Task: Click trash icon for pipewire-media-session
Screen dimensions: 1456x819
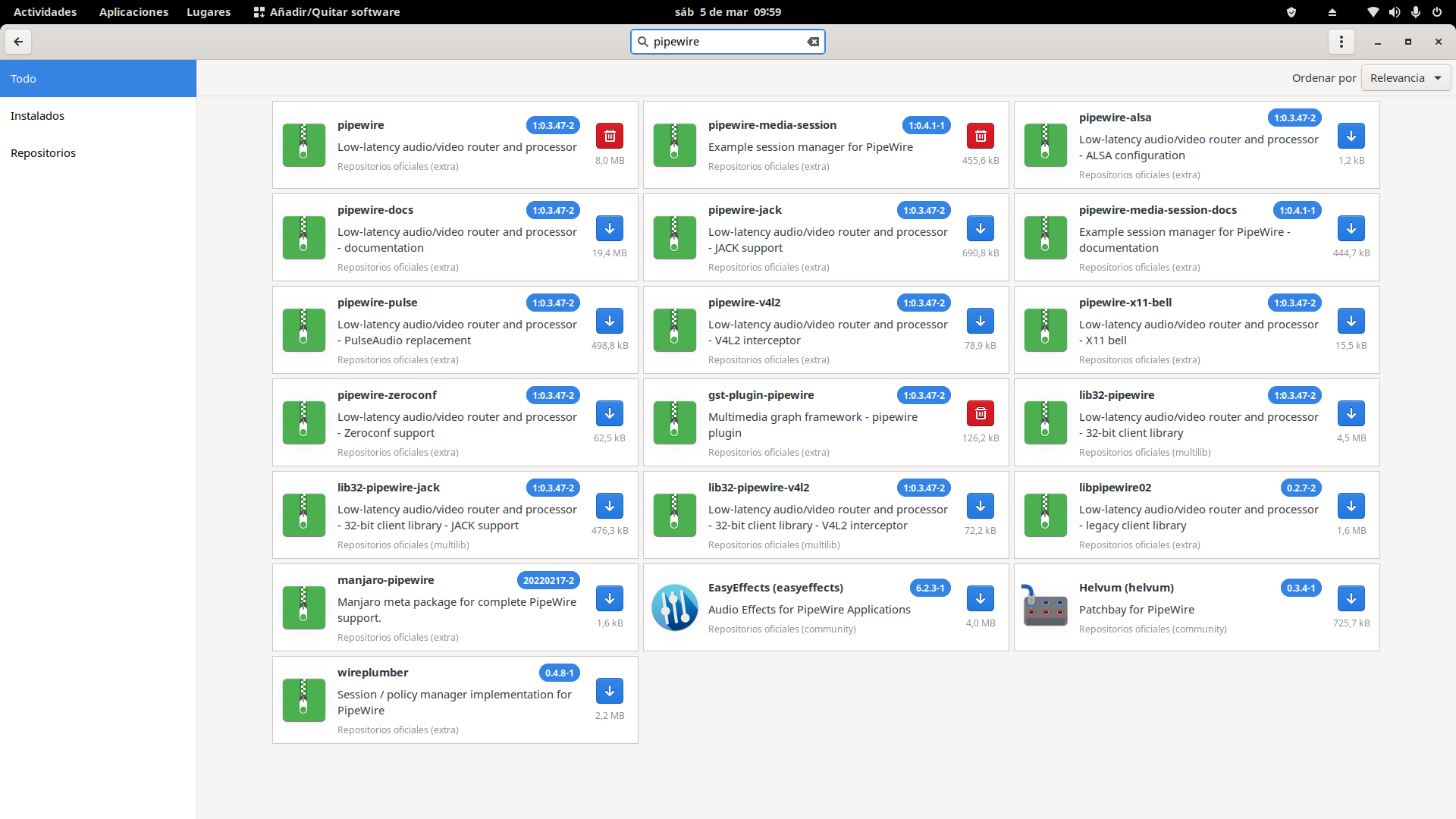Action: coord(981,136)
